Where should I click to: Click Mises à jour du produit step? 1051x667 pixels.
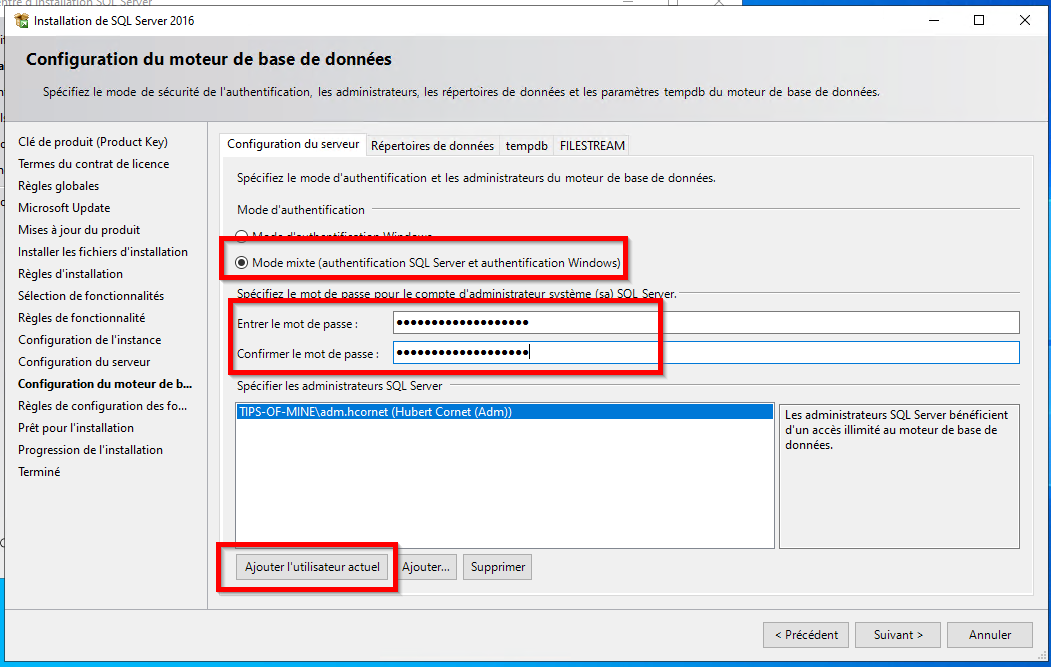pos(78,230)
